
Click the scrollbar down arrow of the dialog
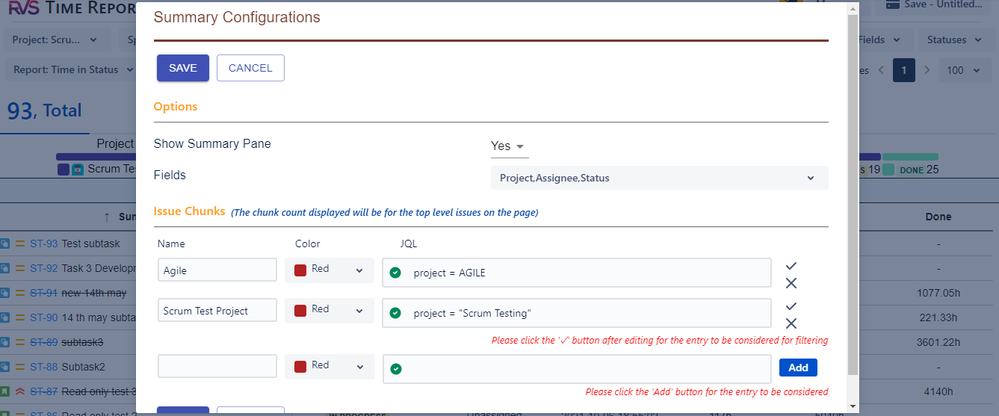[x=853, y=406]
